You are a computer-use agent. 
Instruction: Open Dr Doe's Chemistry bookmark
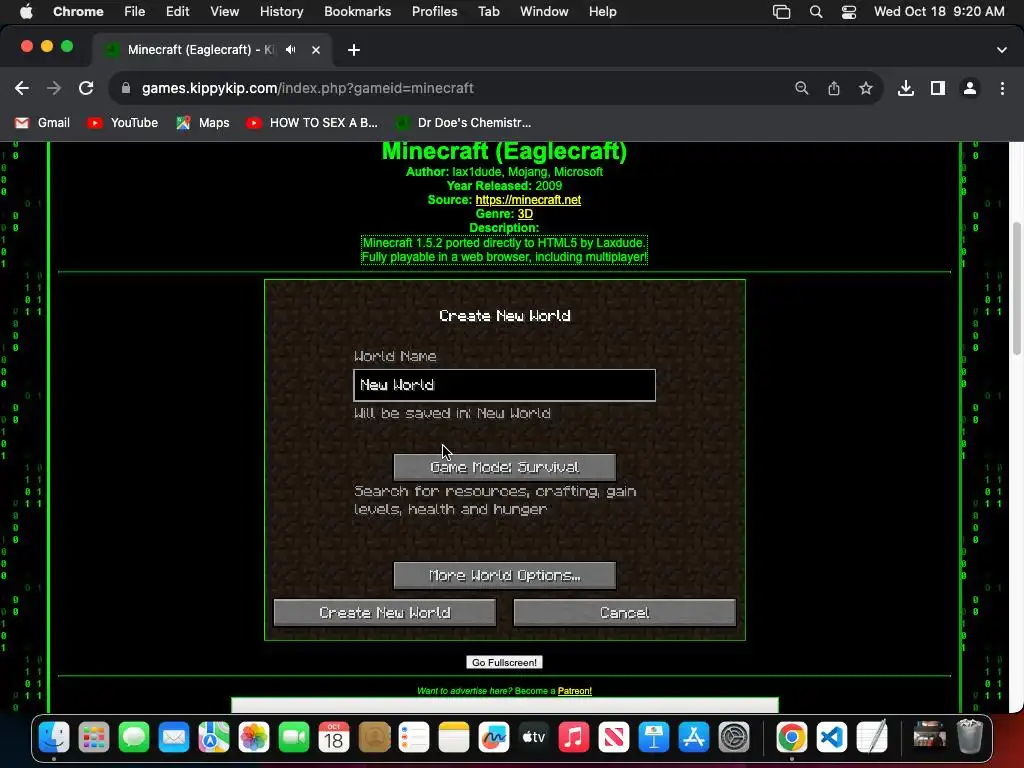(x=464, y=123)
